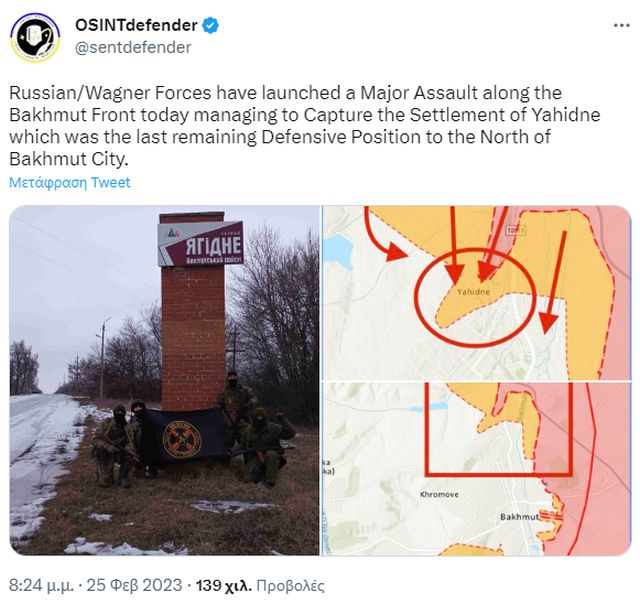Click the blue verified badge icon
This screenshot has width=640, height=604.
pos(211,25)
